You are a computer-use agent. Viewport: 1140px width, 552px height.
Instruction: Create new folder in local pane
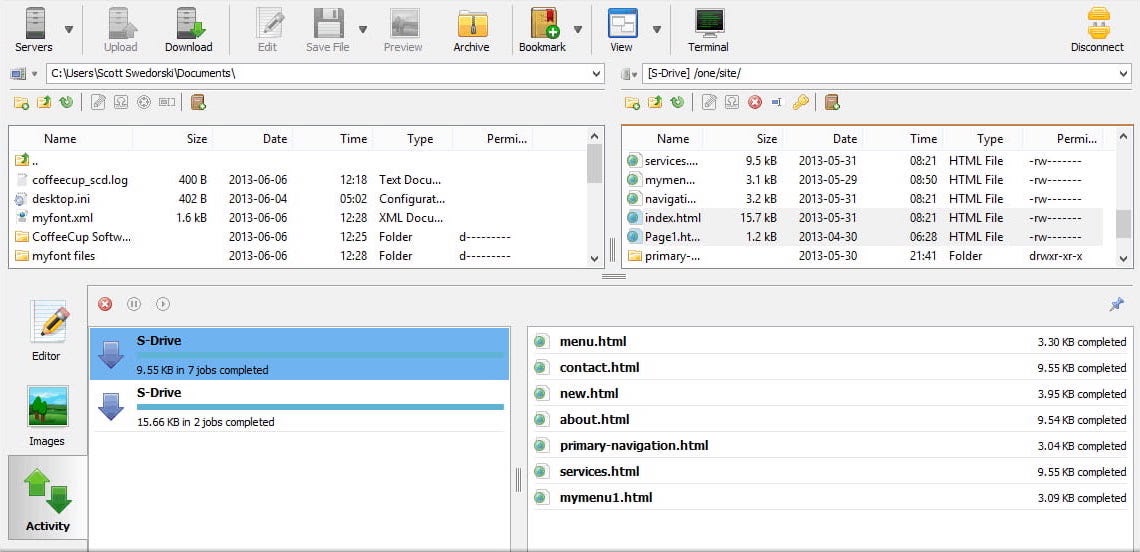tap(21, 103)
